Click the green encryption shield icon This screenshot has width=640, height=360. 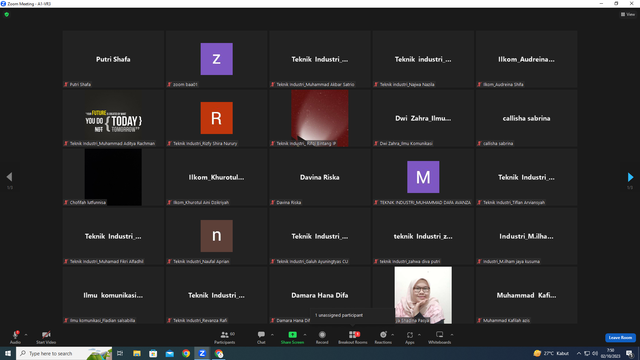[x=7, y=14]
